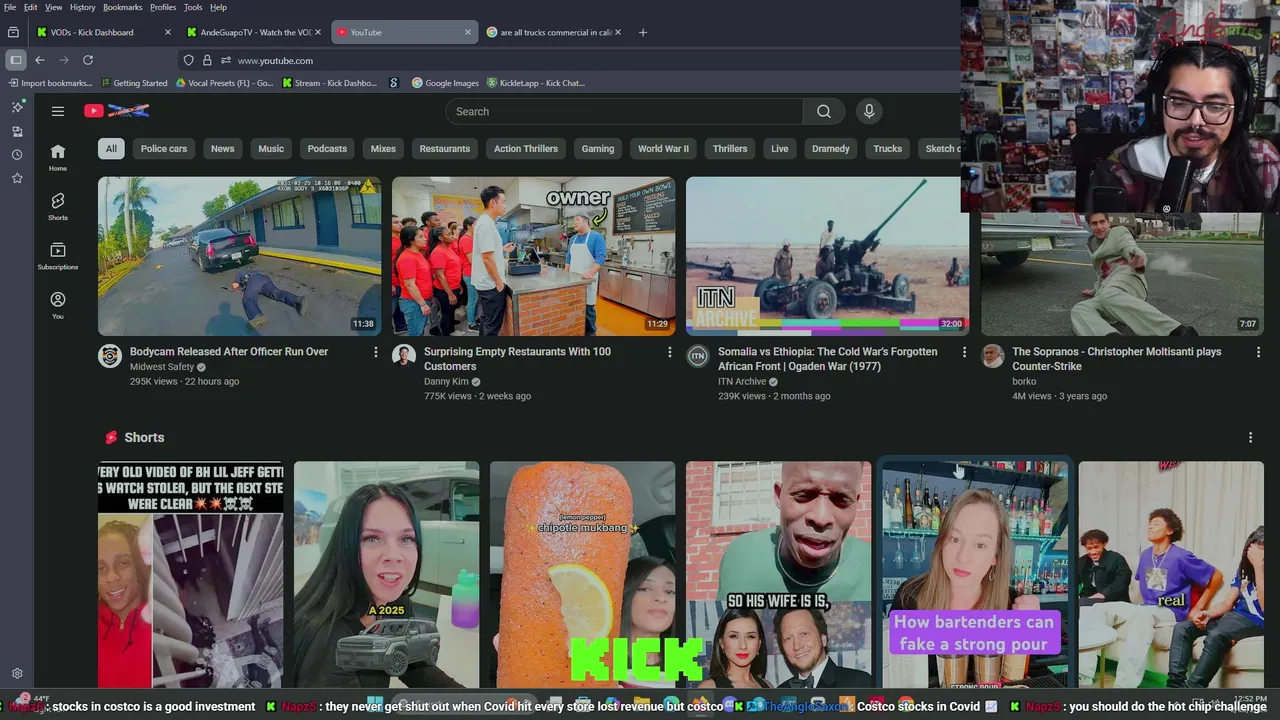Play the Bodycam Released officer video thumbnail
The width and height of the screenshot is (1280, 720).
click(239, 256)
